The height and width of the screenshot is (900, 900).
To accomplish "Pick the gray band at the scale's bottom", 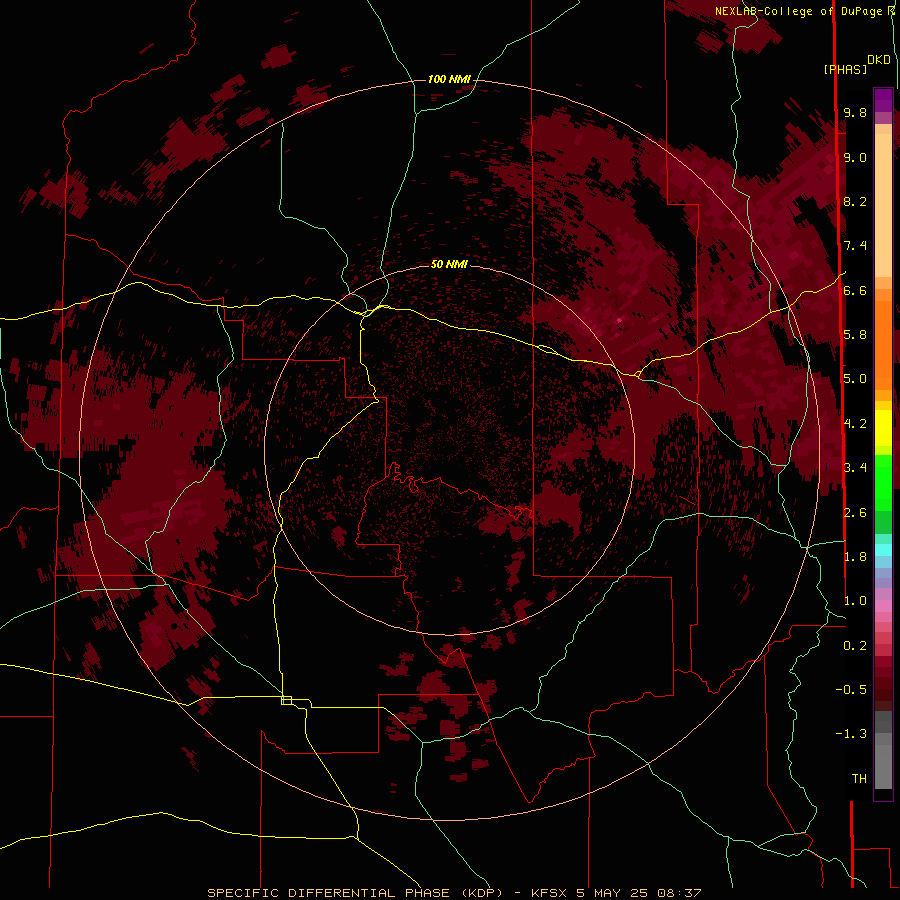I will (x=883, y=763).
